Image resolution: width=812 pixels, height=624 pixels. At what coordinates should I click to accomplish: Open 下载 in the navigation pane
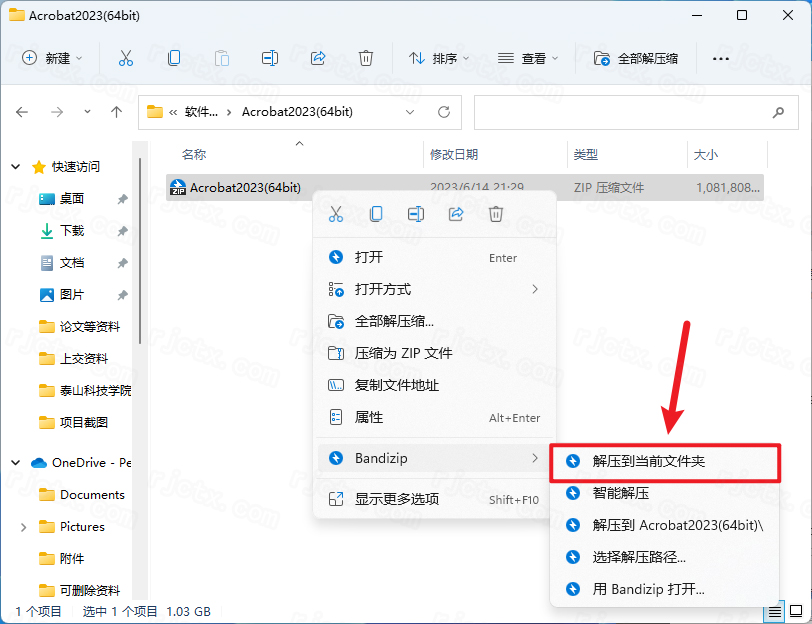[71, 231]
